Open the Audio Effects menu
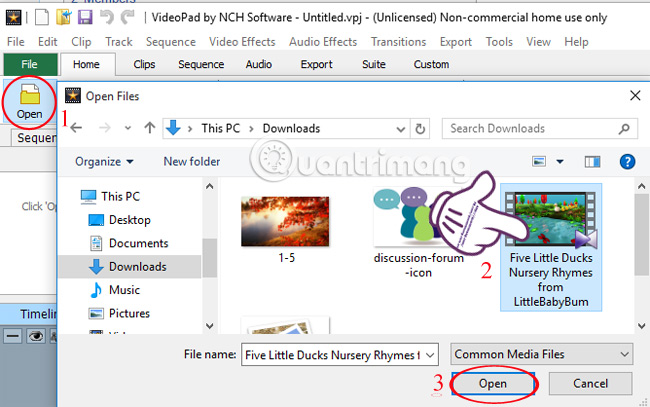 click(x=323, y=42)
